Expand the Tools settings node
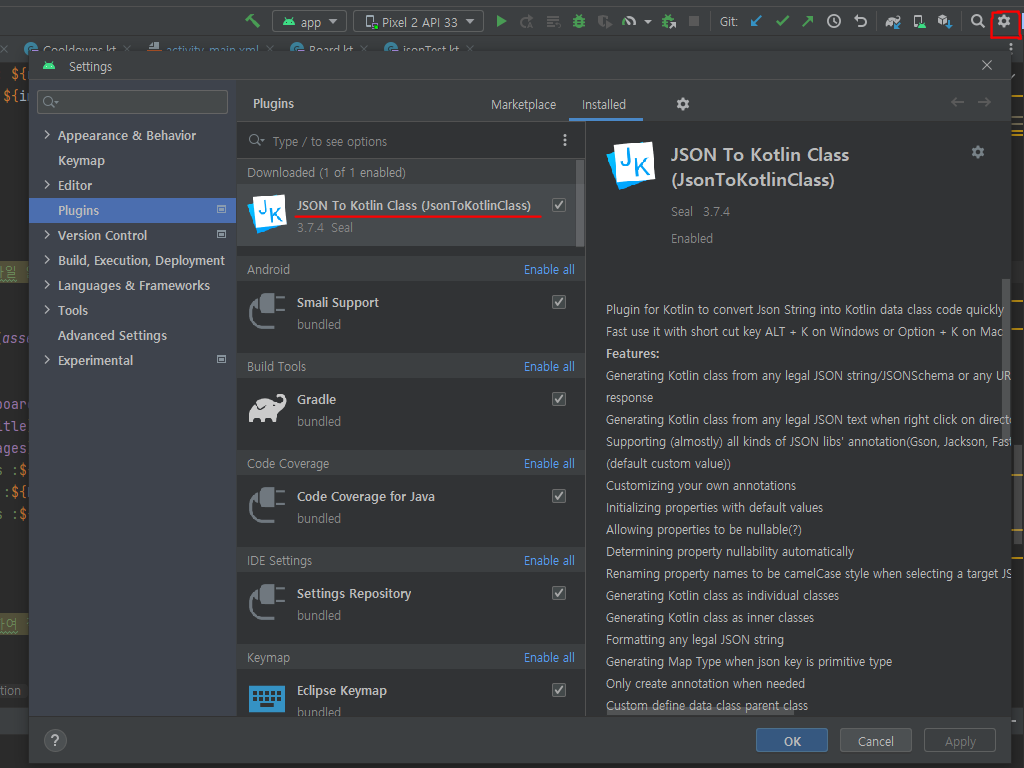1024x768 pixels. pyautogui.click(x=47, y=310)
